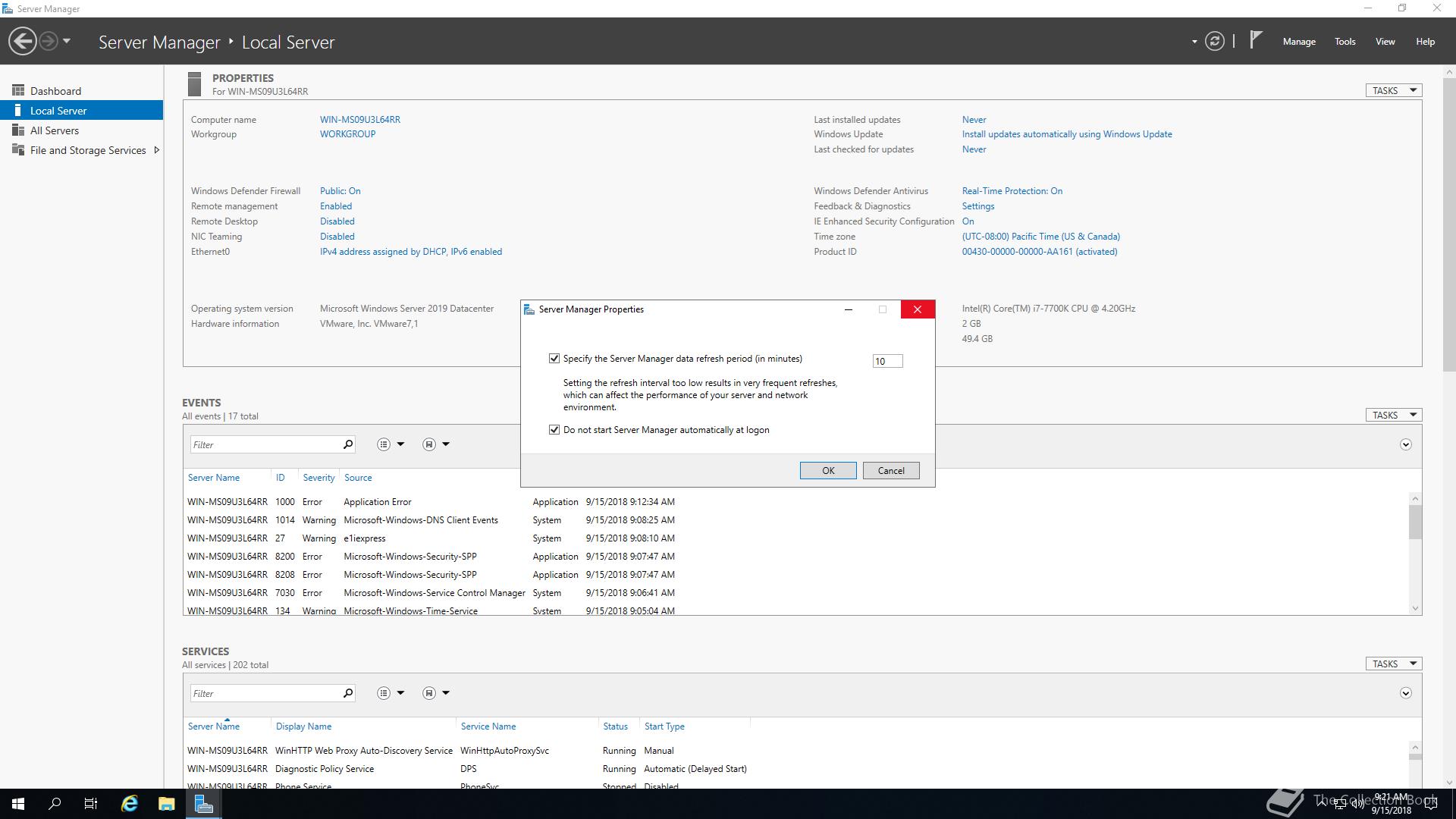
Task: Toggle Do not start Server Manager at logon
Action: tap(554, 430)
